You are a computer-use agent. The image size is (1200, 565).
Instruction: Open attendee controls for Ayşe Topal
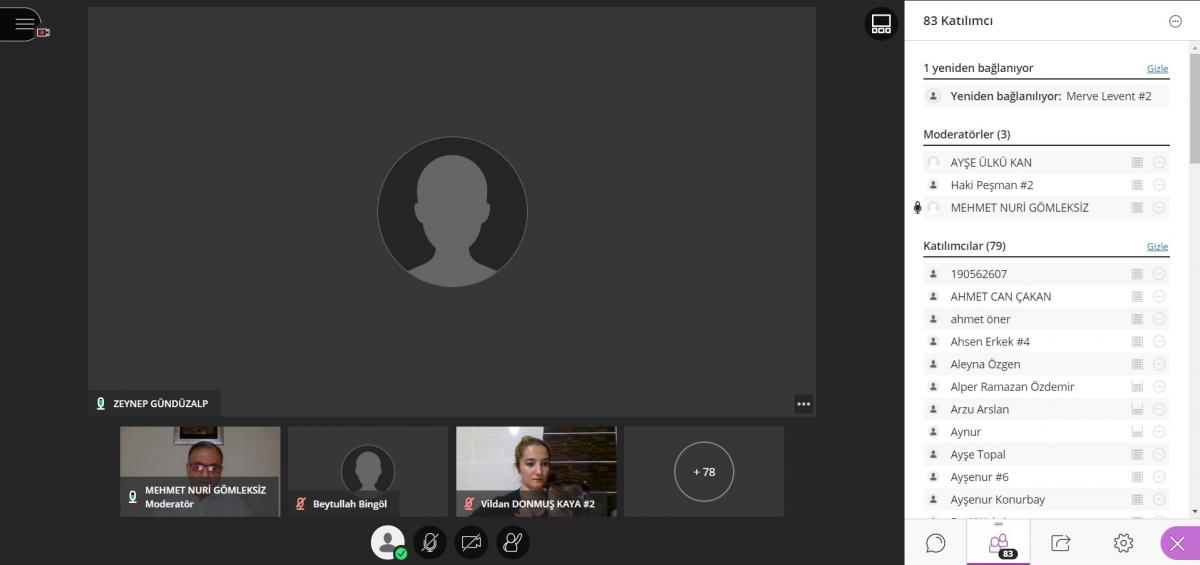1159,454
